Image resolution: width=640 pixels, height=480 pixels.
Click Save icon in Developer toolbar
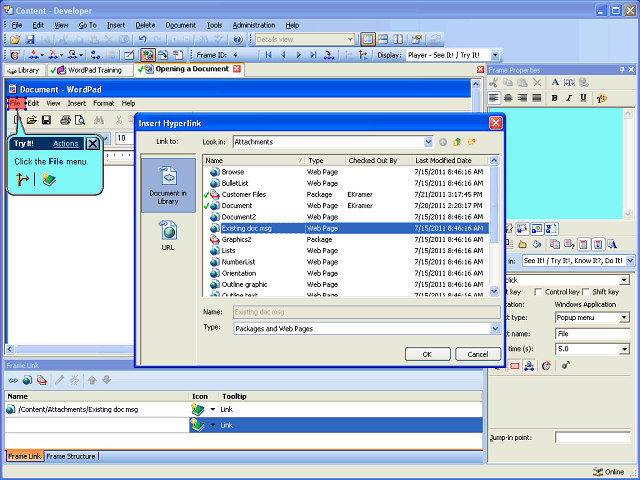(x=30, y=40)
